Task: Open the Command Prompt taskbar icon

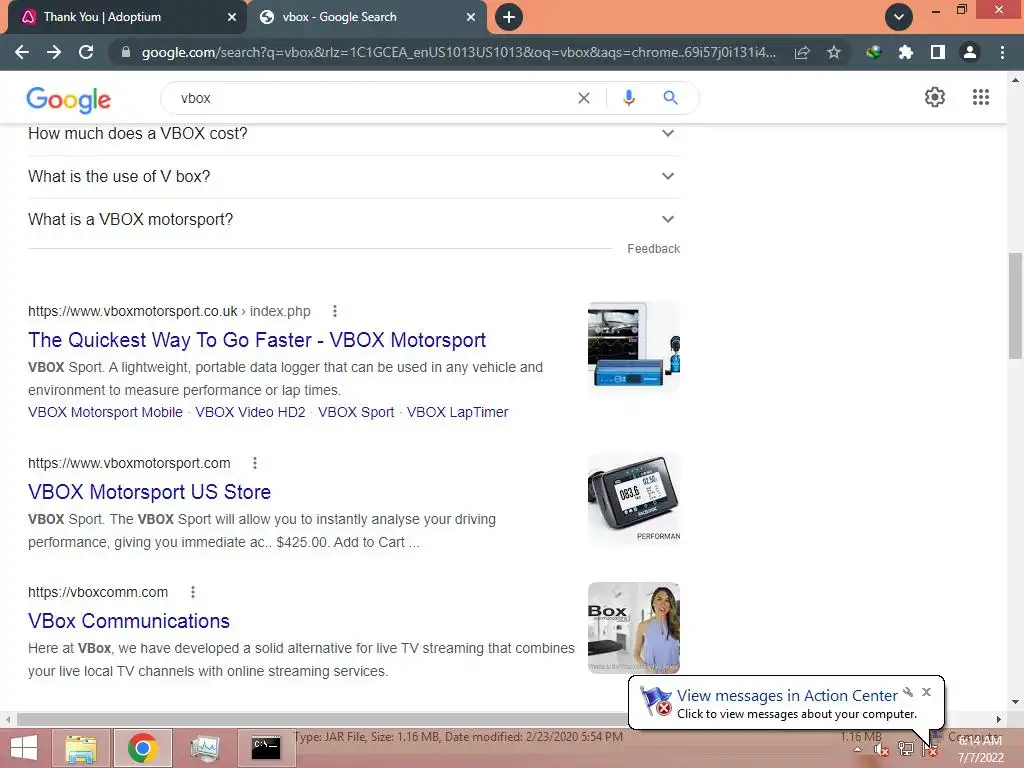Action: coord(266,748)
